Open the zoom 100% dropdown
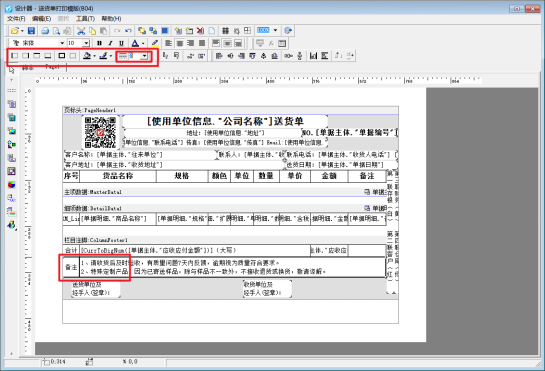545x371 pixels. pos(275,30)
